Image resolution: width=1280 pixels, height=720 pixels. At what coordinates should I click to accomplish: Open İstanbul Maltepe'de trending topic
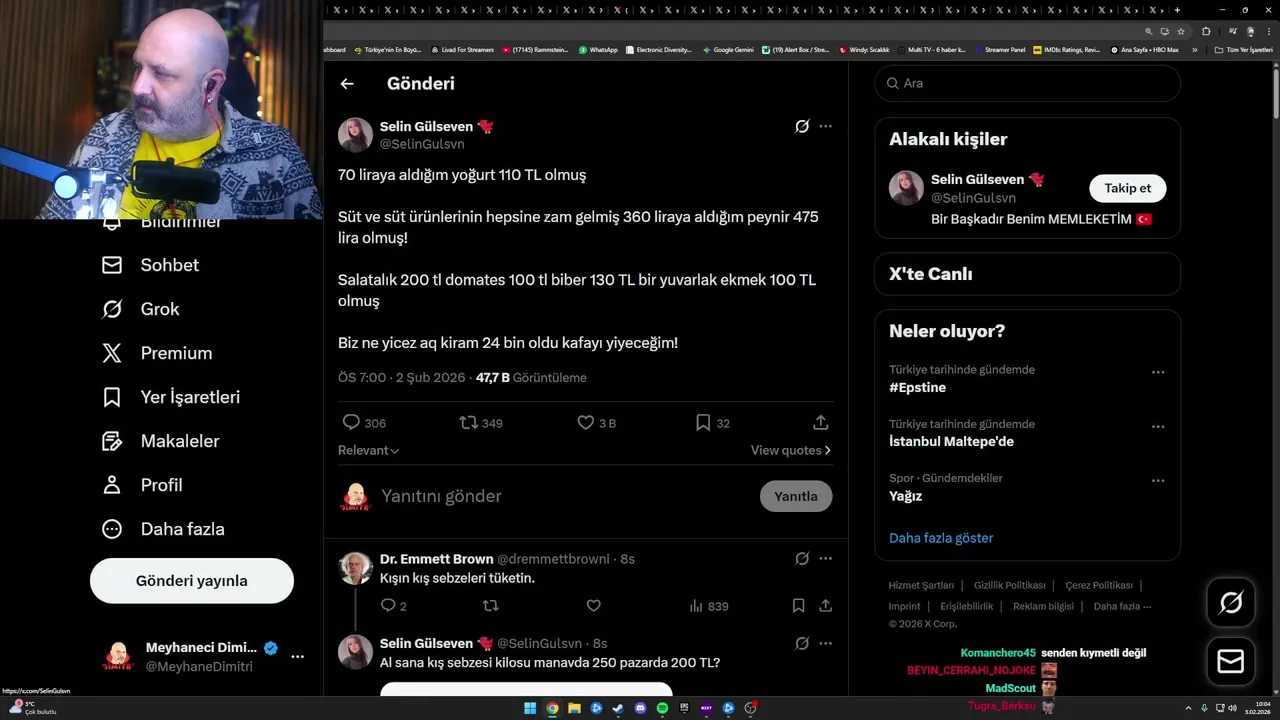pos(951,441)
